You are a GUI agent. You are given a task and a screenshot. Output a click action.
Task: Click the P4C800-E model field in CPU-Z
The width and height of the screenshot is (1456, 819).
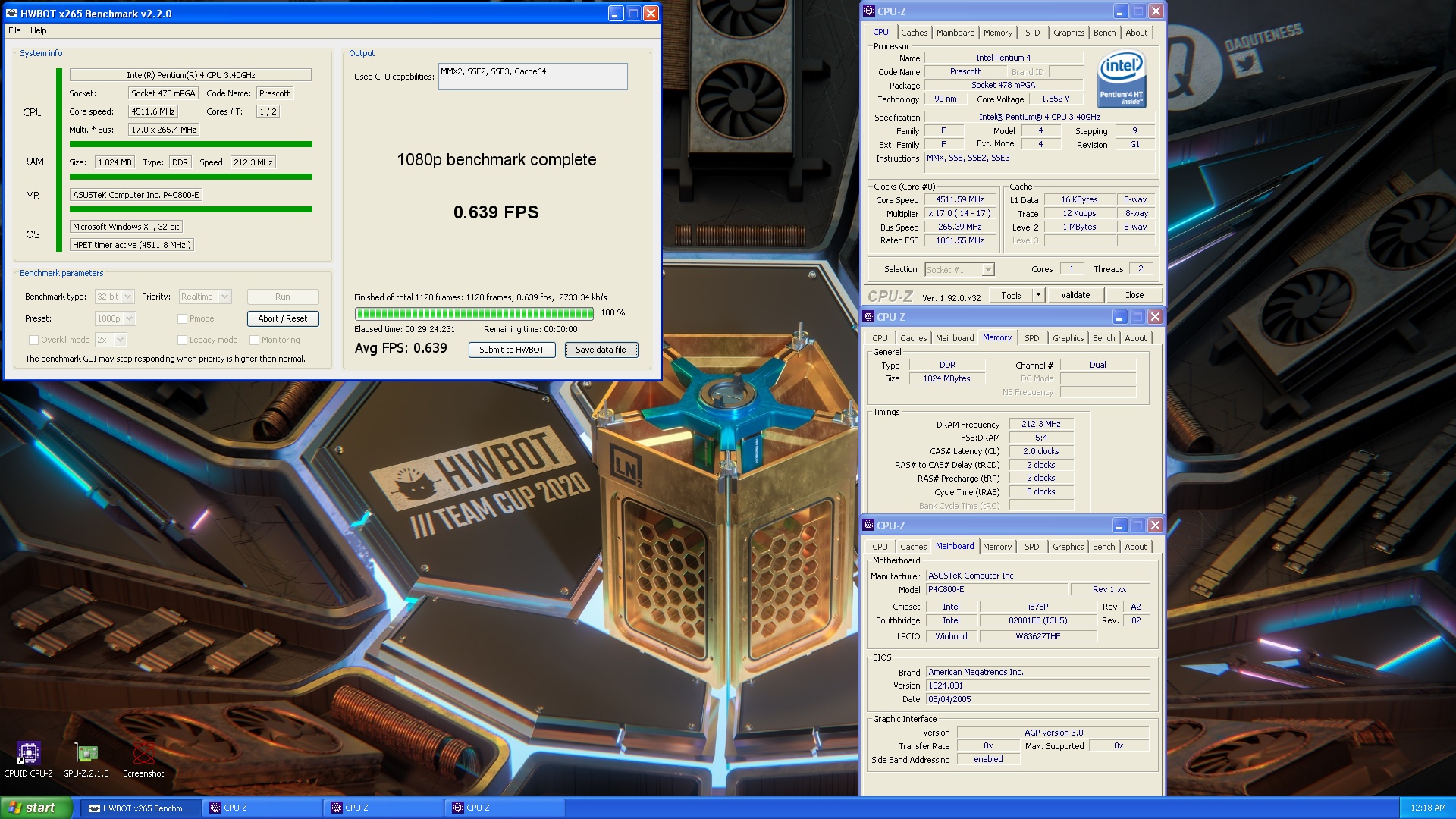(996, 589)
